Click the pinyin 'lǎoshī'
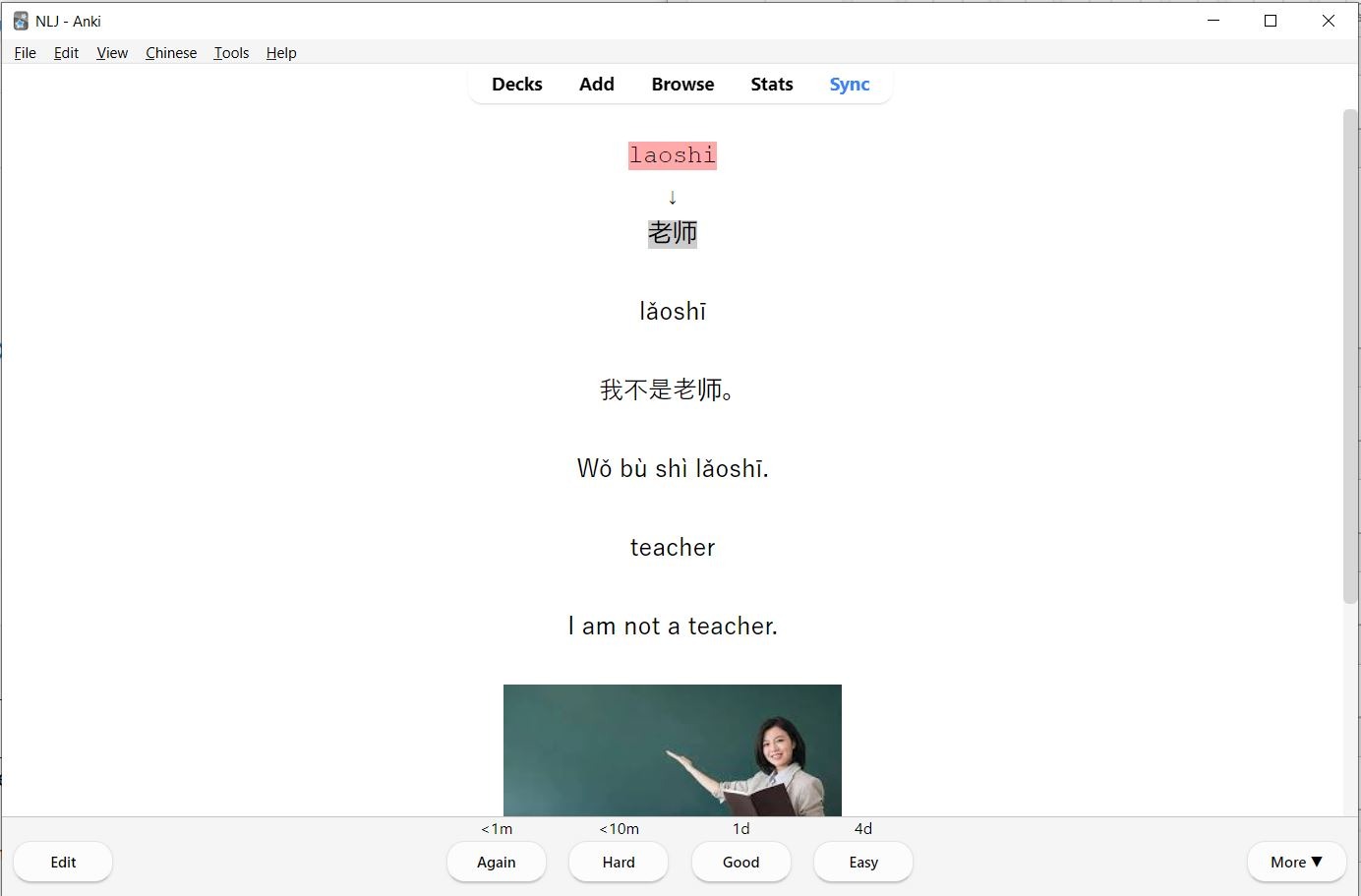 673,312
